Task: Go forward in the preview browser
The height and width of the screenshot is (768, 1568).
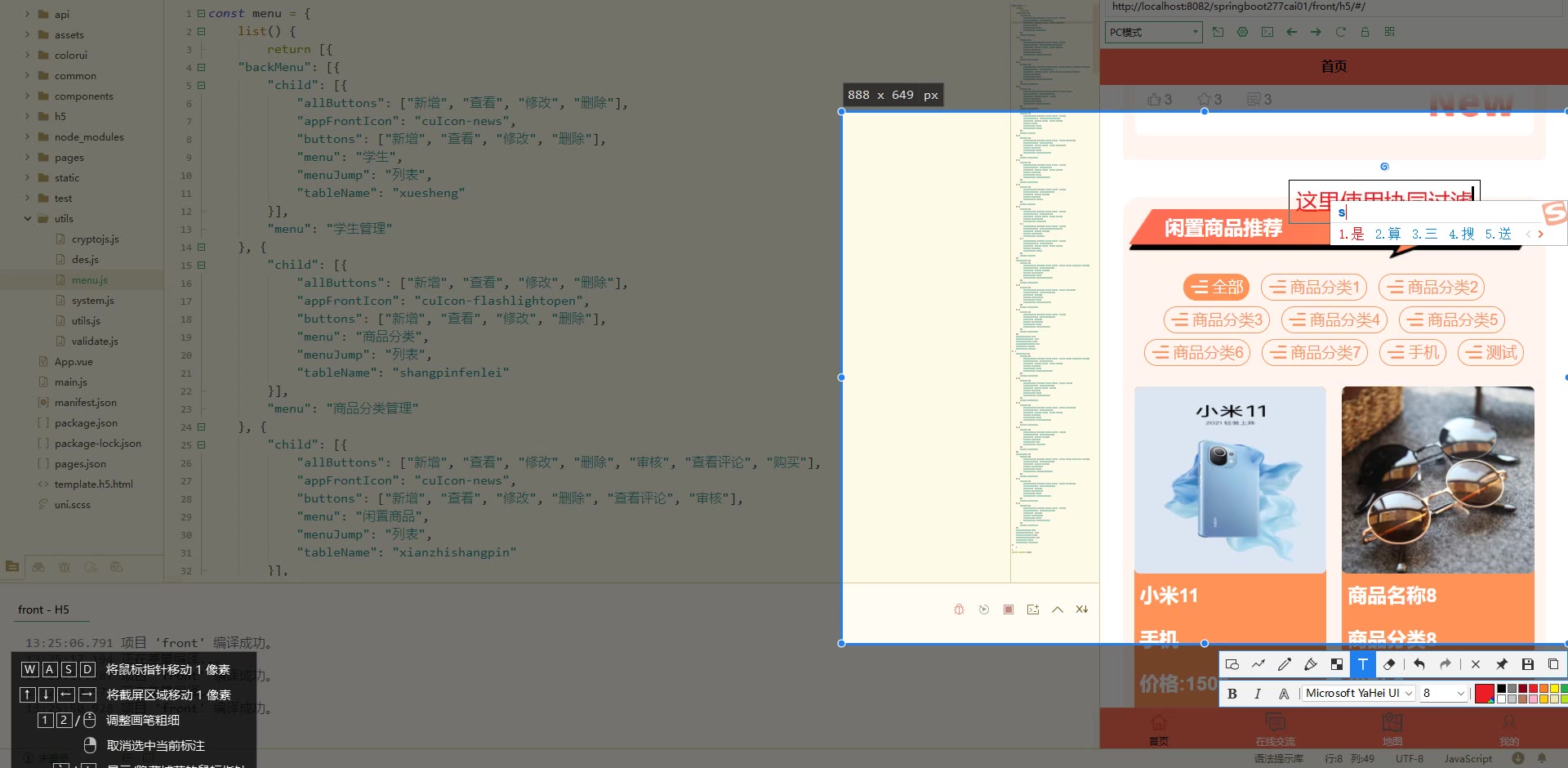Action: 1316,32
